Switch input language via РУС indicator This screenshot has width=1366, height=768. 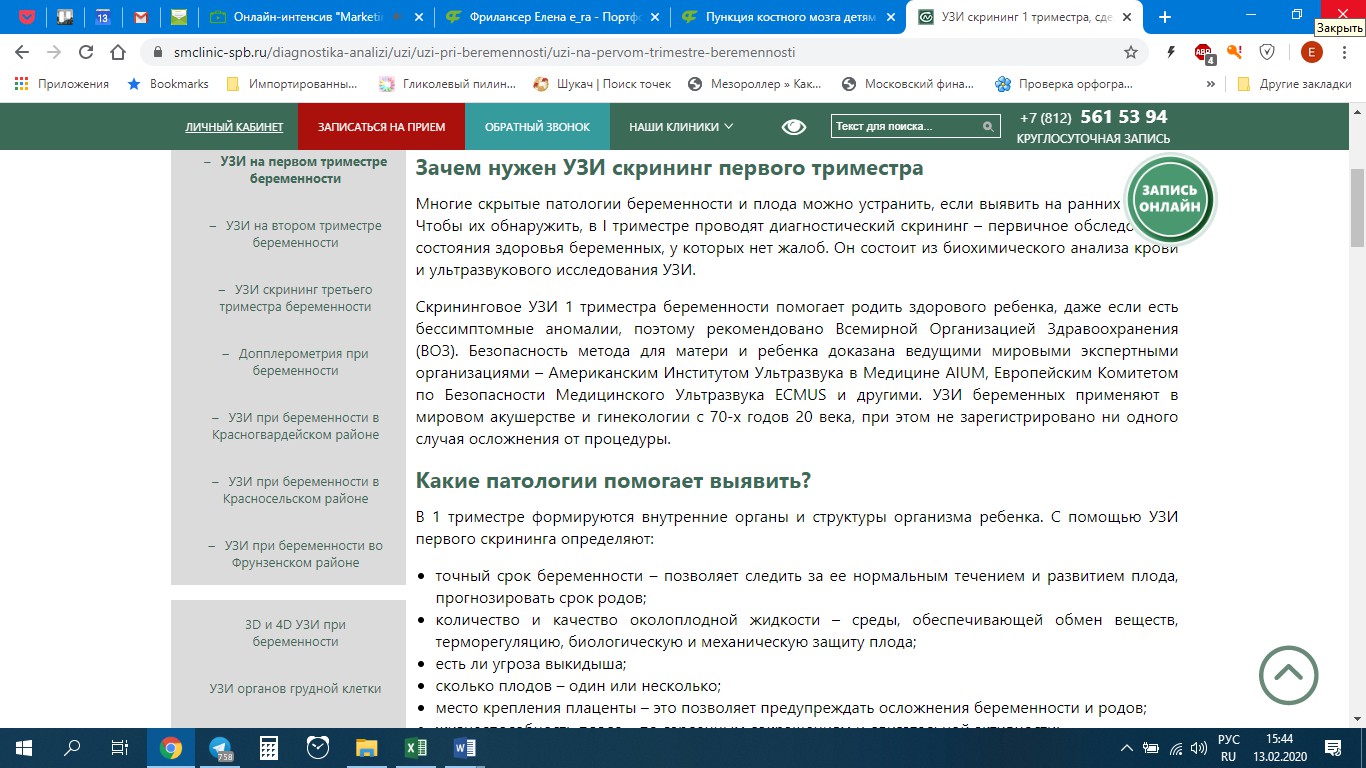pos(1229,748)
